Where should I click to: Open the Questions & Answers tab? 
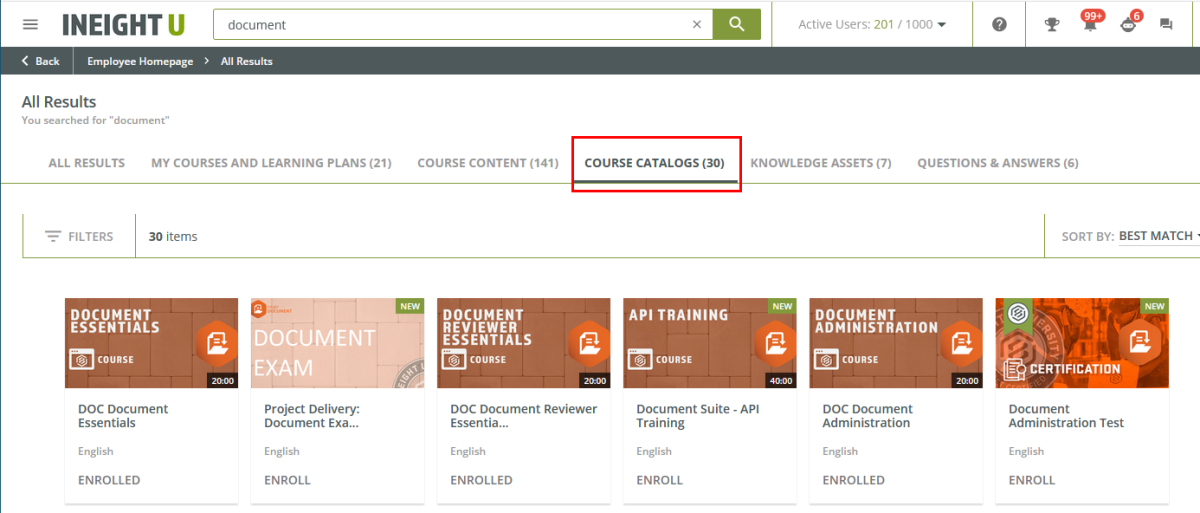pos(997,163)
